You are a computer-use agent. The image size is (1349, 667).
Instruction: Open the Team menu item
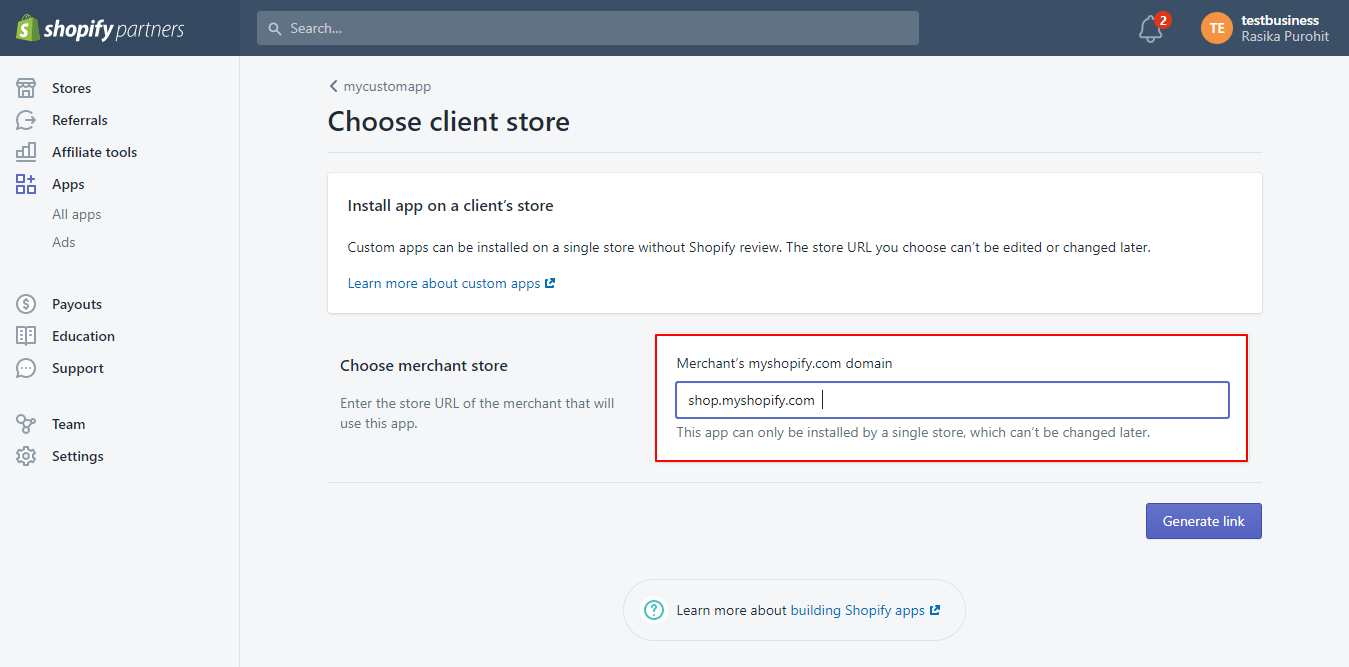[69, 424]
